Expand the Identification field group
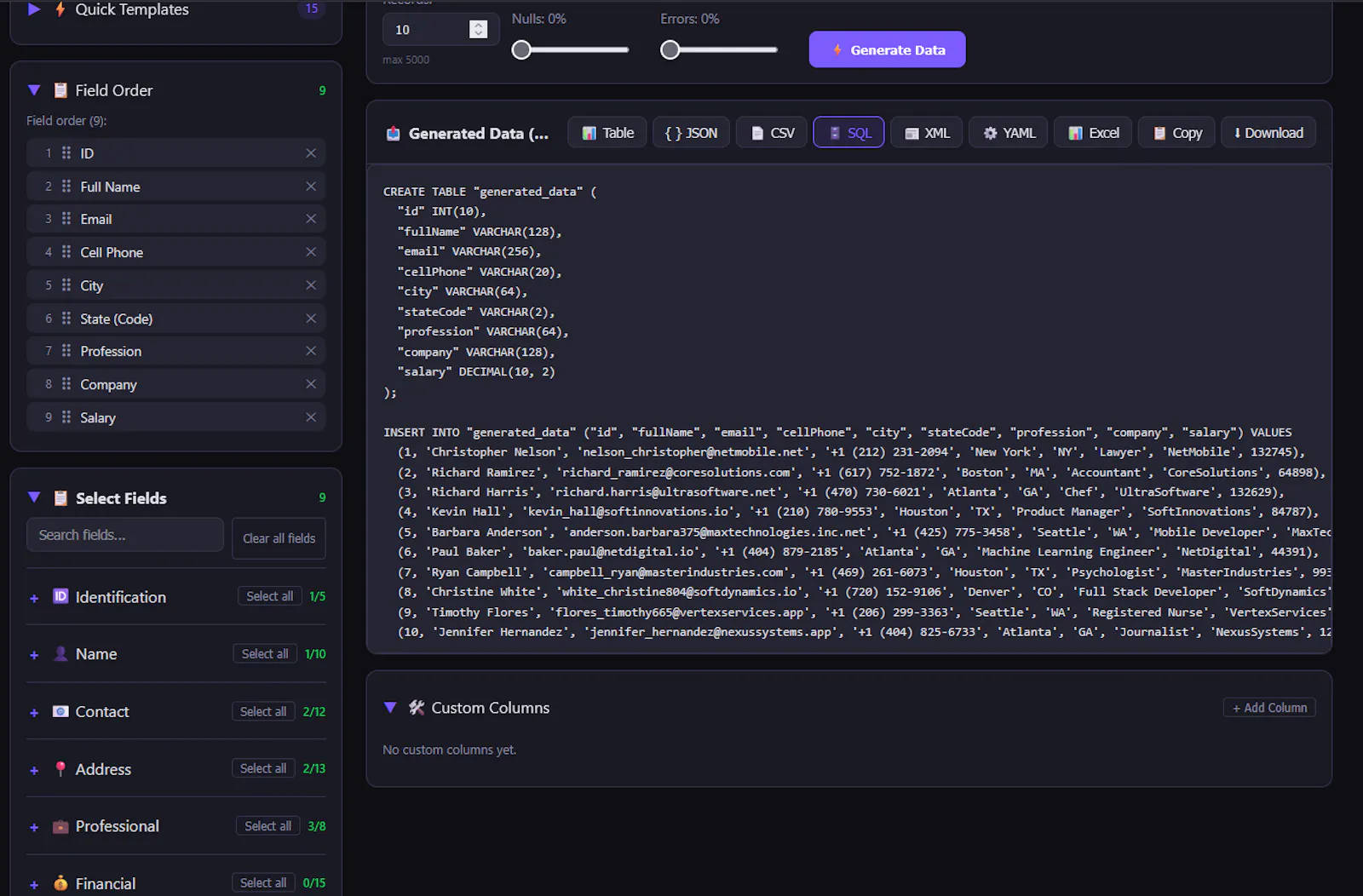The height and width of the screenshot is (896, 1363). coord(34,599)
